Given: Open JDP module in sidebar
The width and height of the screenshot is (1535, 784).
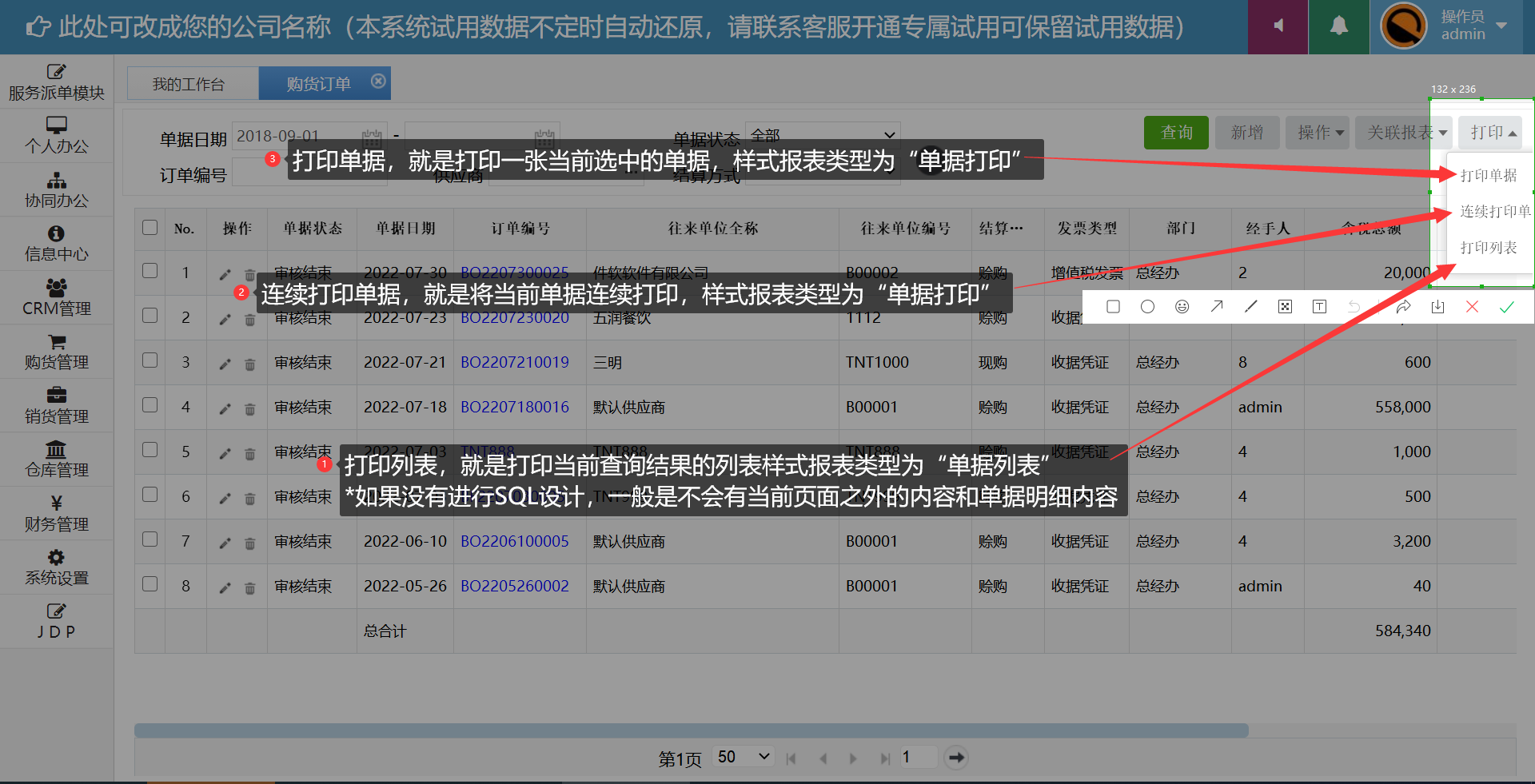Looking at the screenshot, I should [x=56, y=621].
